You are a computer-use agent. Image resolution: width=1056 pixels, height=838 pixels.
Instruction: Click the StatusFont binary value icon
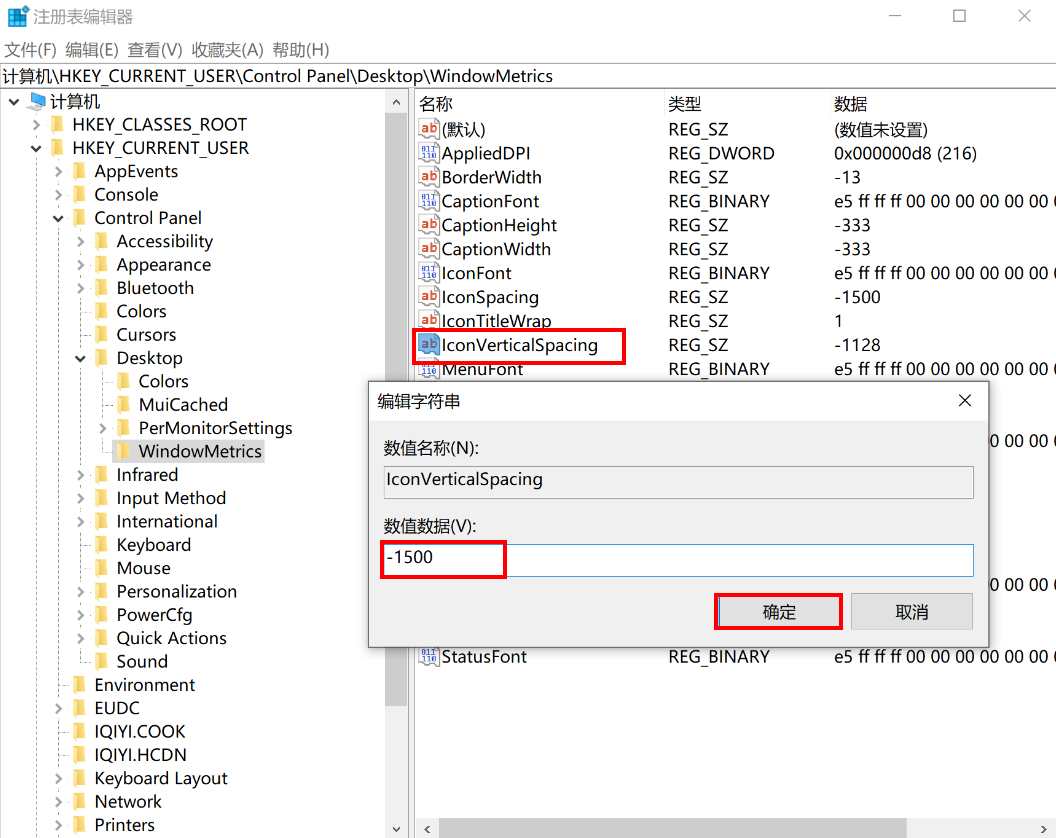429,657
